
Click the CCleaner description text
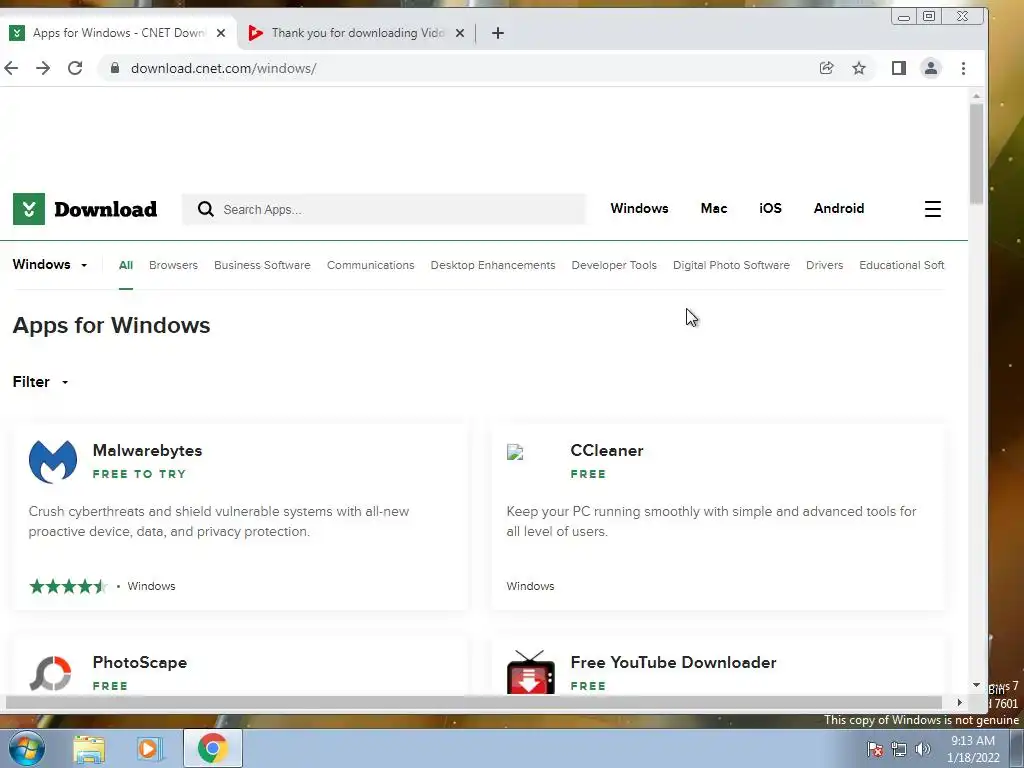point(711,521)
